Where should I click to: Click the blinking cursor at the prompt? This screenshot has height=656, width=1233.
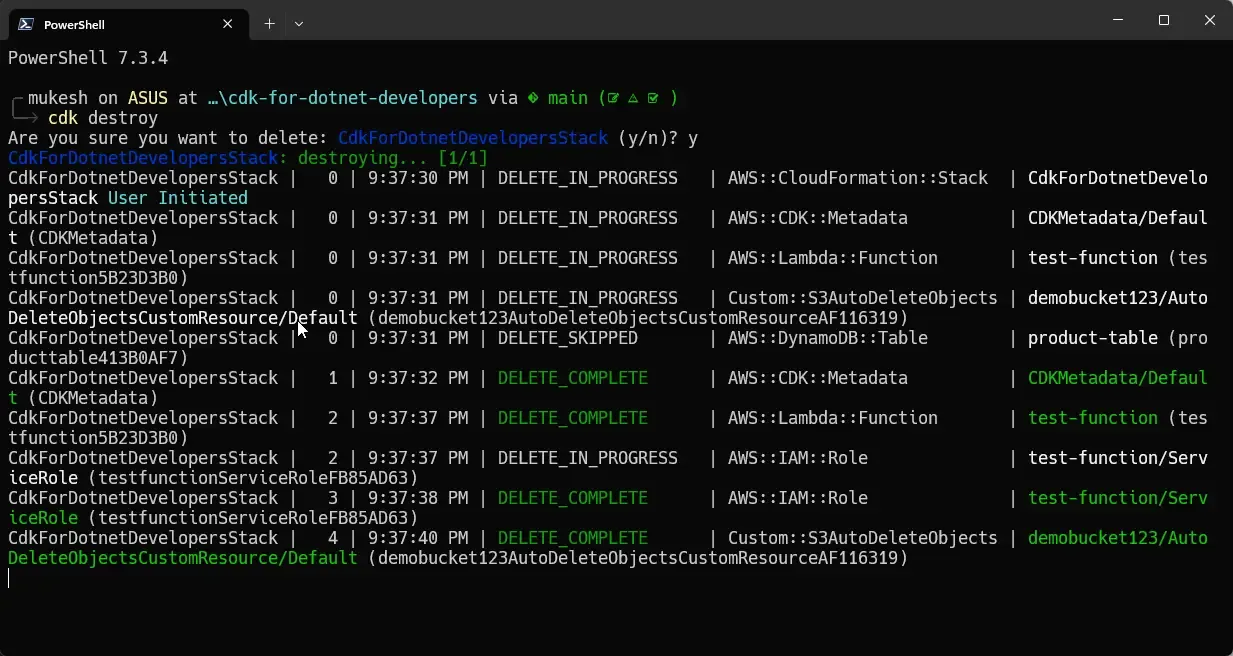(9, 578)
